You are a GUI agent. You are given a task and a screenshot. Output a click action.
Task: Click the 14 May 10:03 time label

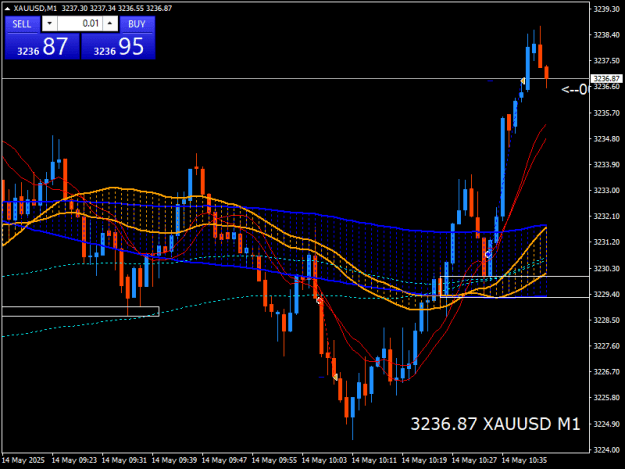tap(324, 460)
